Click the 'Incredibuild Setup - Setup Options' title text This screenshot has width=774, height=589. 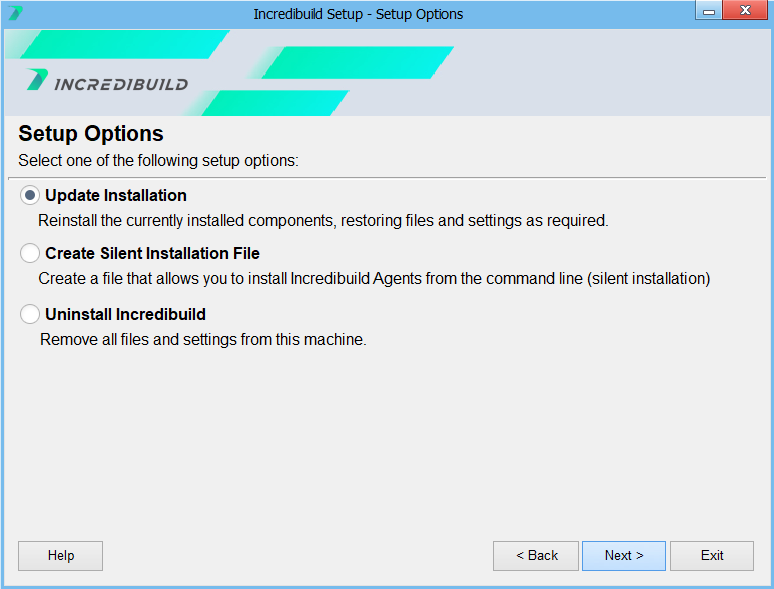[358, 14]
